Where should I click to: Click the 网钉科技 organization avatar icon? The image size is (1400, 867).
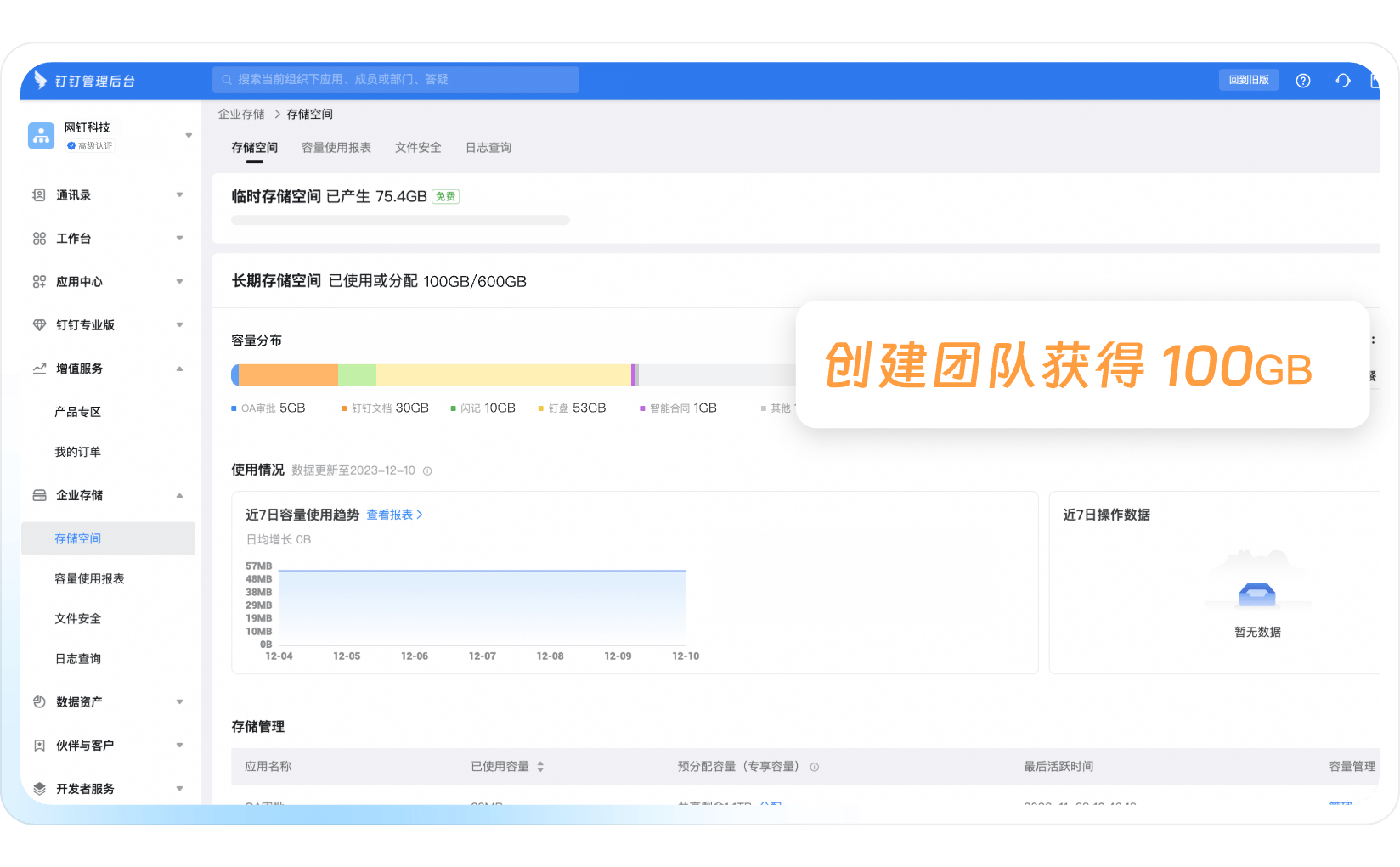coord(41,135)
